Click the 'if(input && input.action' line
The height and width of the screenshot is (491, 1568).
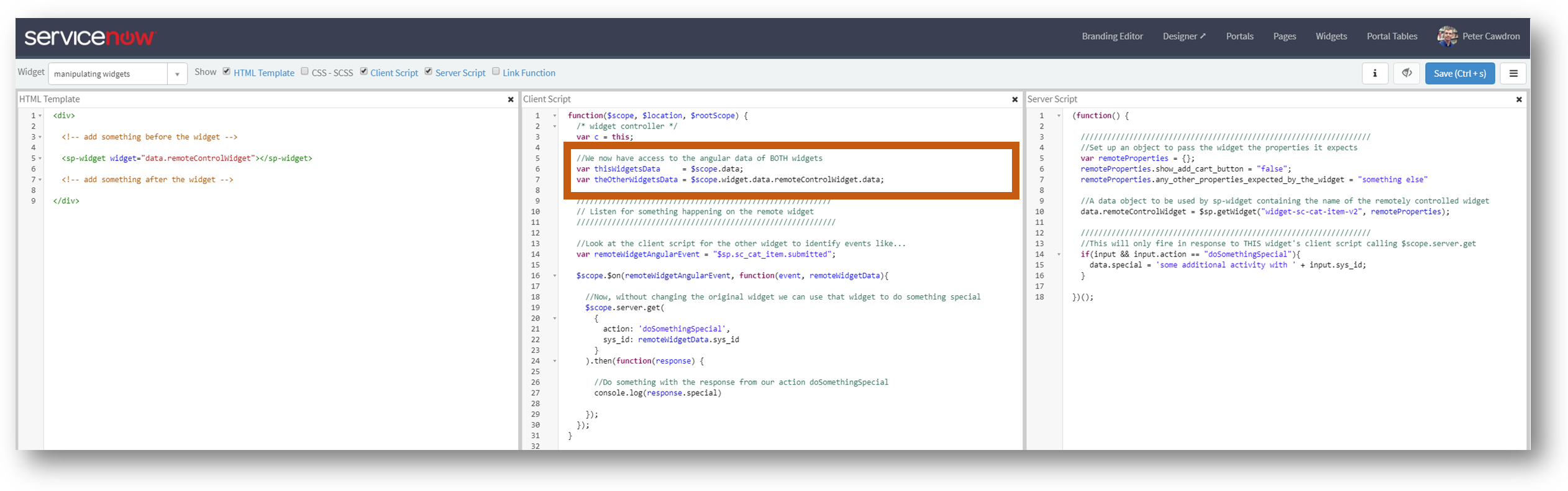click(x=1190, y=254)
